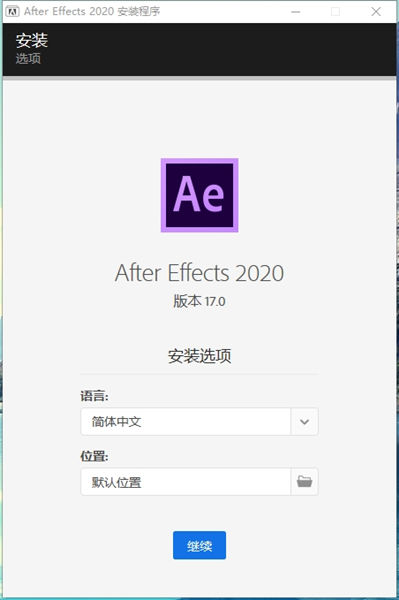
Task: Click the 选项 subtitle in header
Action: click(28, 59)
